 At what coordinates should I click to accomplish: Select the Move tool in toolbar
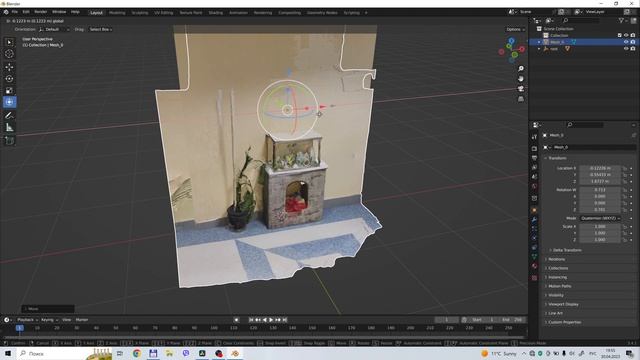coord(9,67)
